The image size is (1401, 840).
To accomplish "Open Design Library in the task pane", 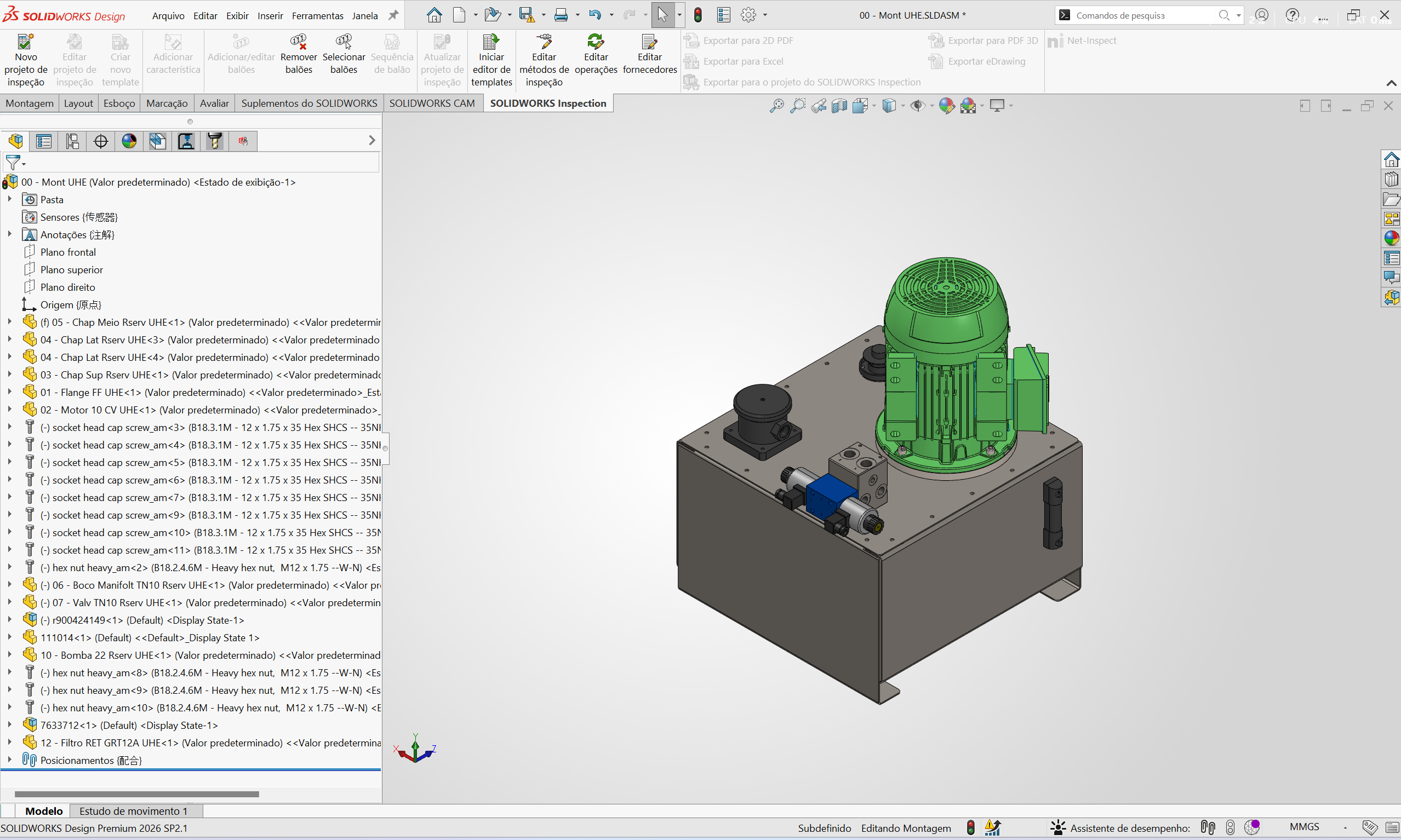I will [1391, 180].
